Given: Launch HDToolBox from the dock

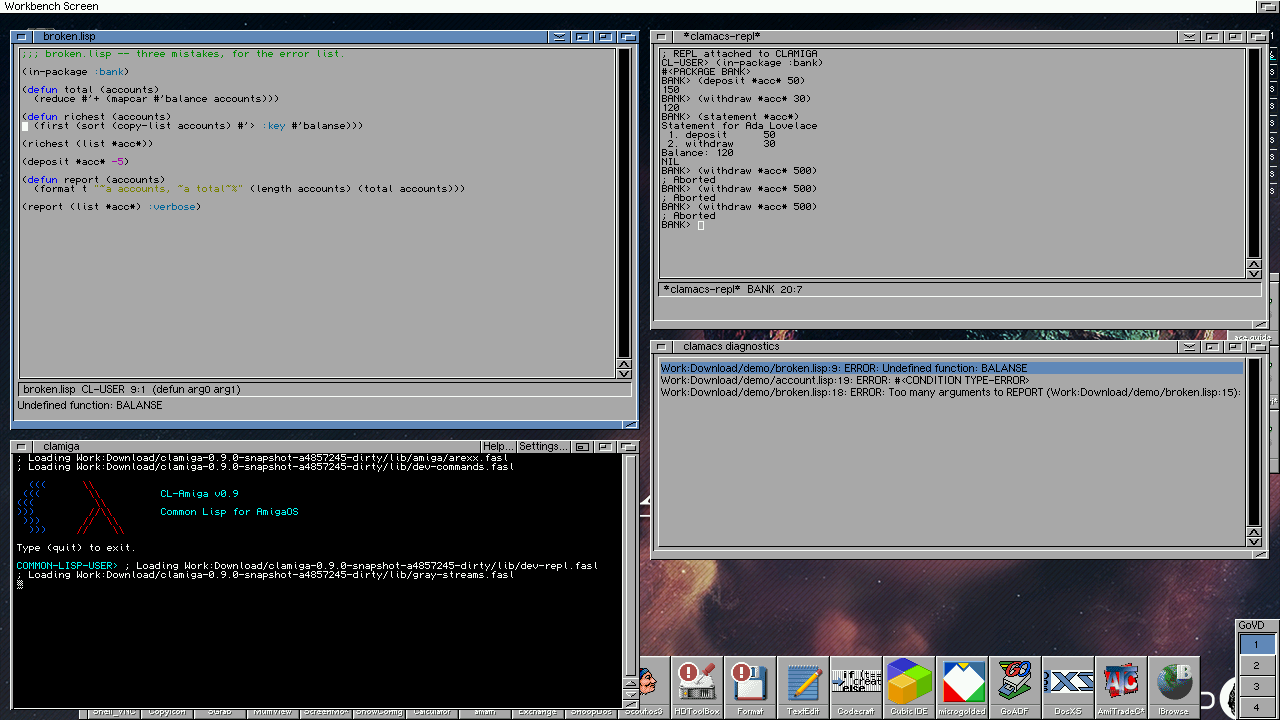Looking at the screenshot, I should coord(697,687).
